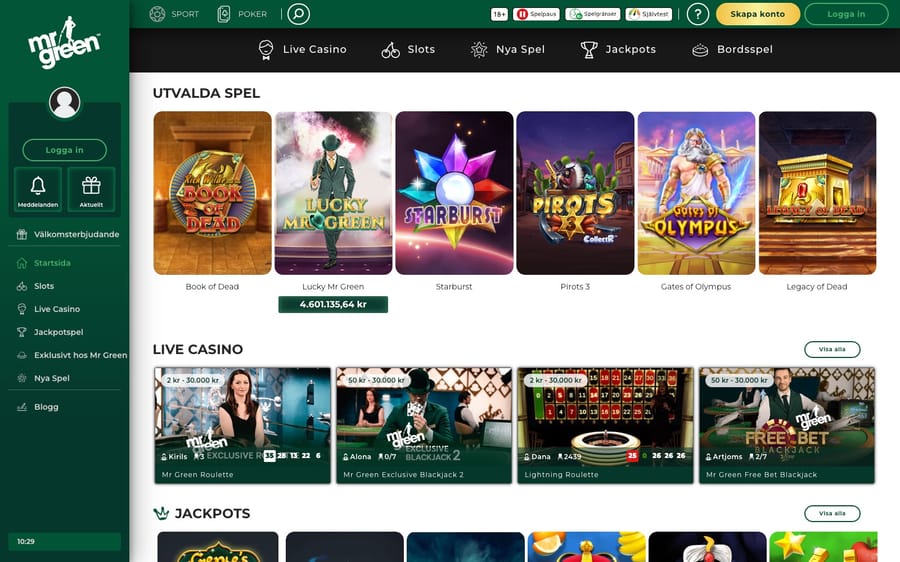Open Meddelanden bell notifications
900x562 pixels.
[x=38, y=189]
